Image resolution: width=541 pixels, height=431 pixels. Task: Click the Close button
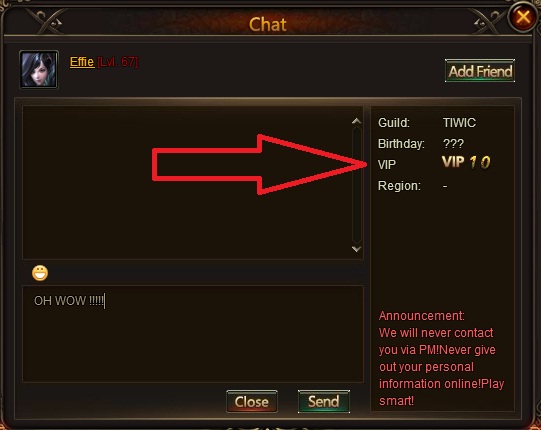click(x=252, y=401)
